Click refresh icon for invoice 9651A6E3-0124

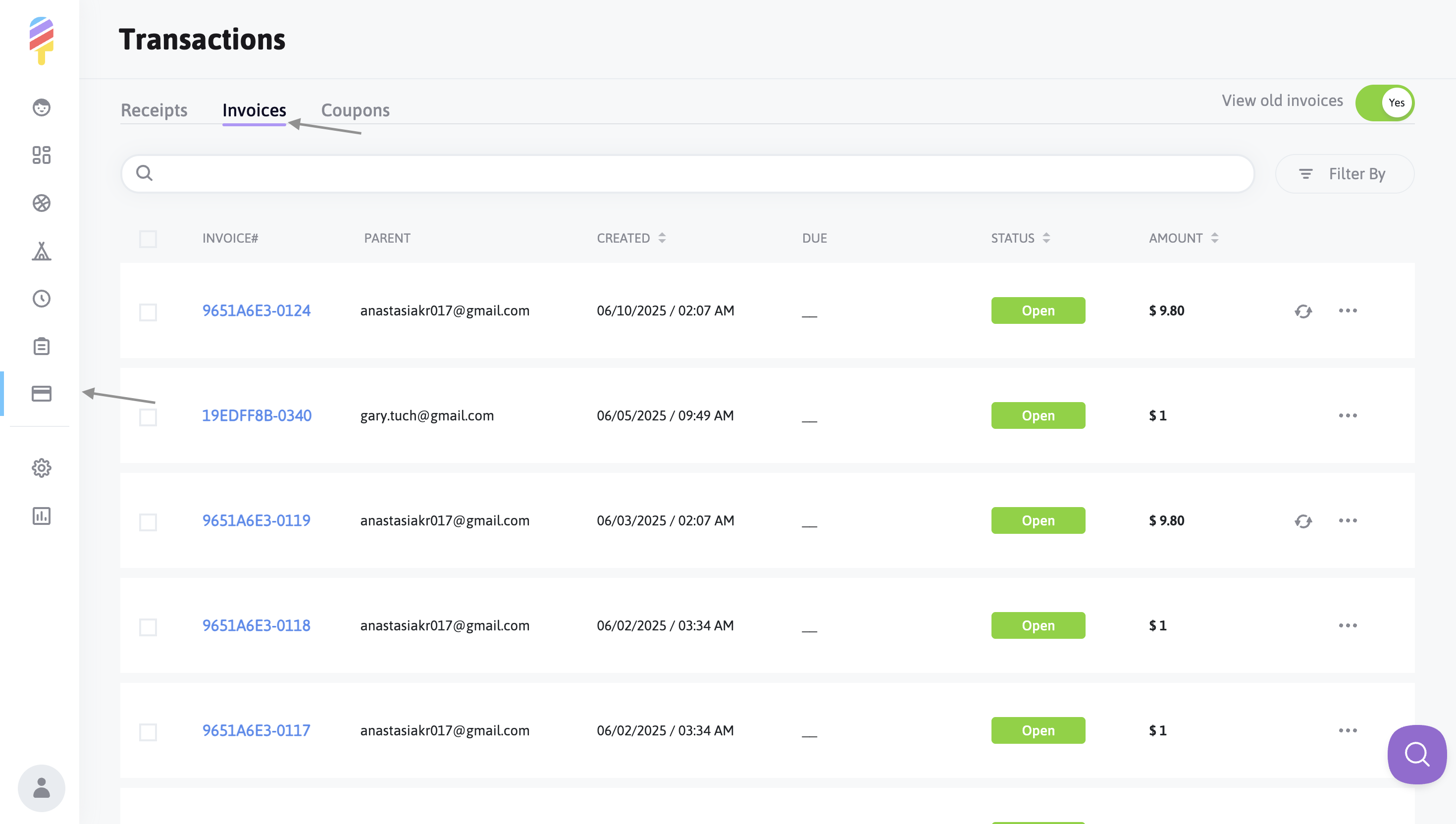pos(1303,310)
